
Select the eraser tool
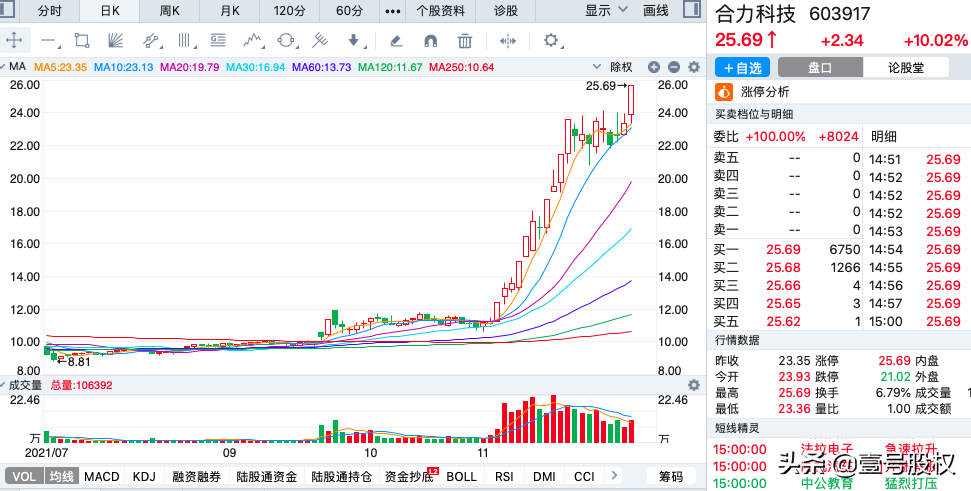[396, 41]
